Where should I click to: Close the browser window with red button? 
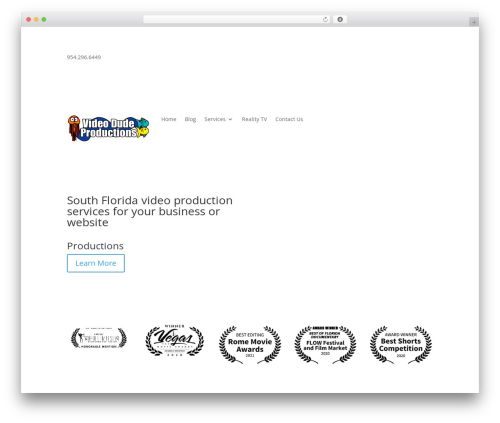point(29,19)
